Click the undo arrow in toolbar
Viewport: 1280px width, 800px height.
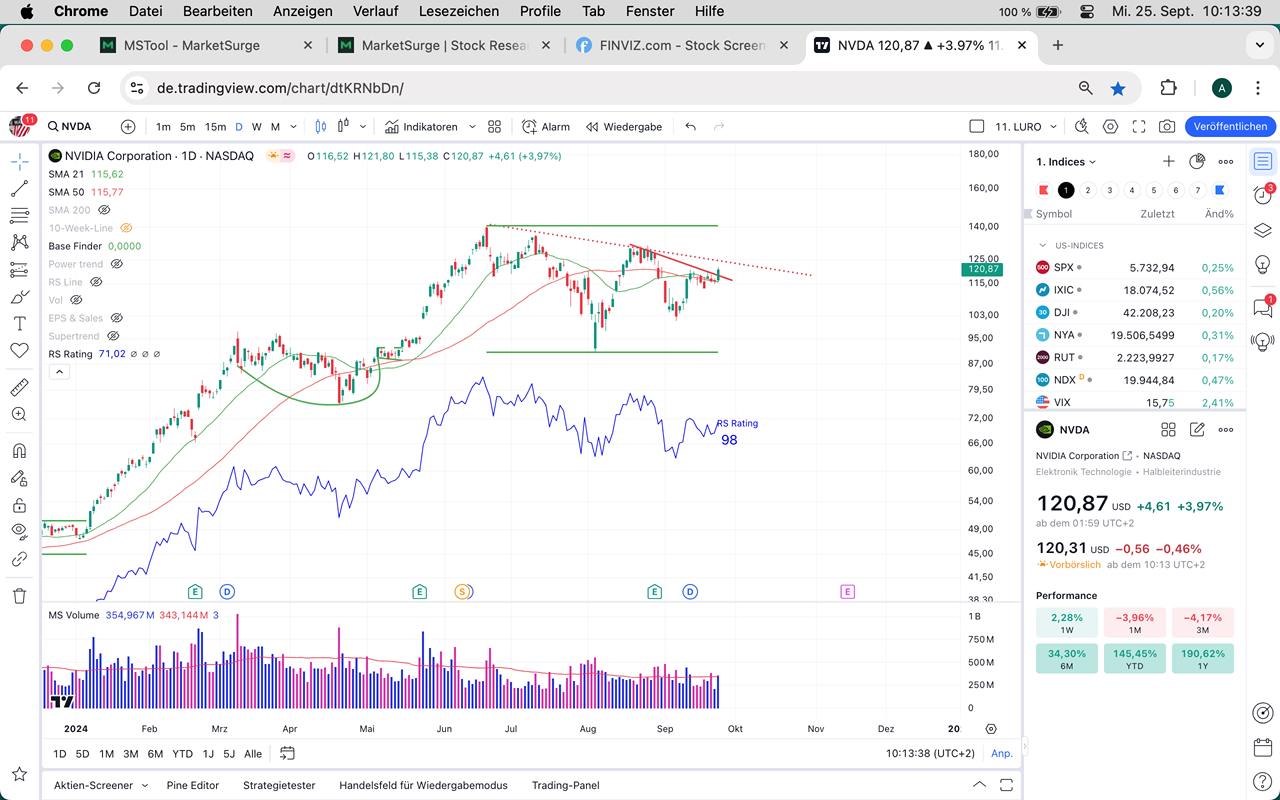[x=690, y=127]
